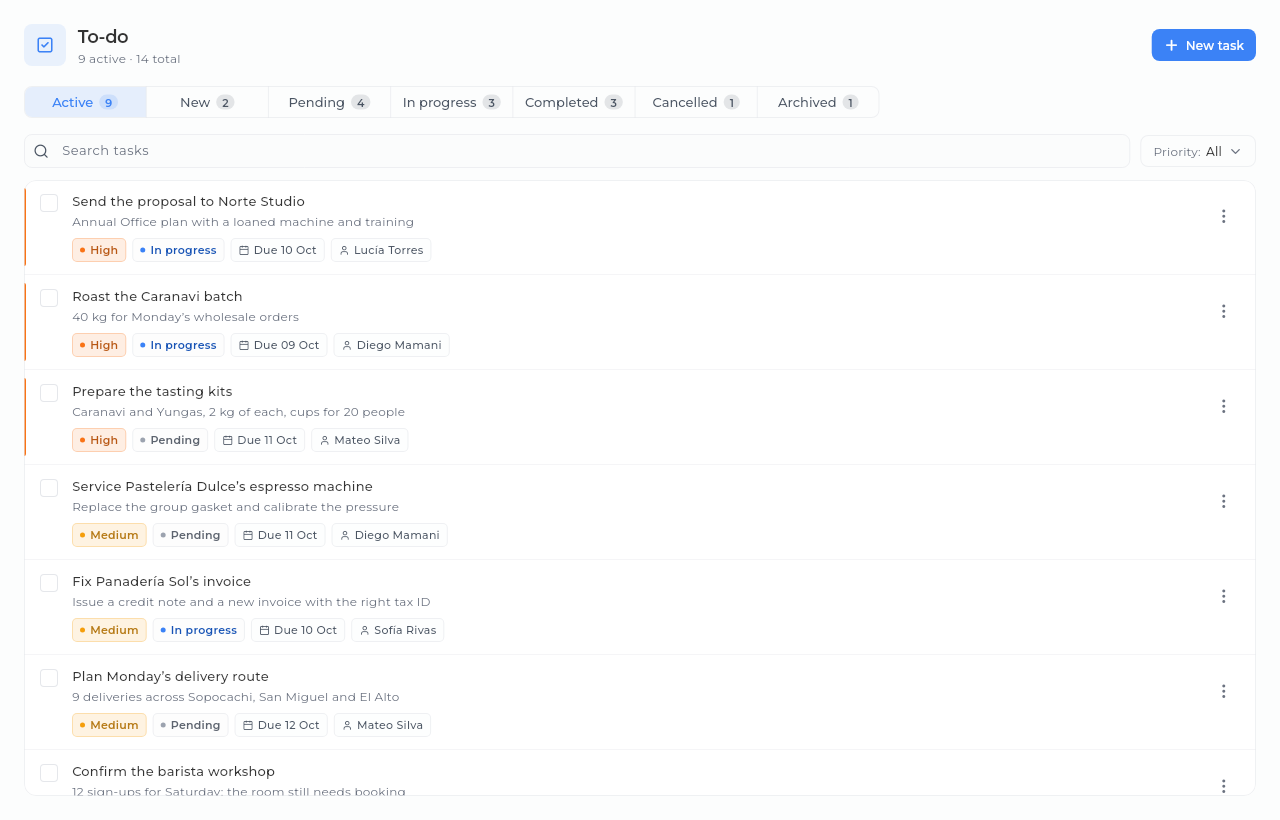
Task: Open the task title Roast the Caranavi batch
Action: pos(157,297)
